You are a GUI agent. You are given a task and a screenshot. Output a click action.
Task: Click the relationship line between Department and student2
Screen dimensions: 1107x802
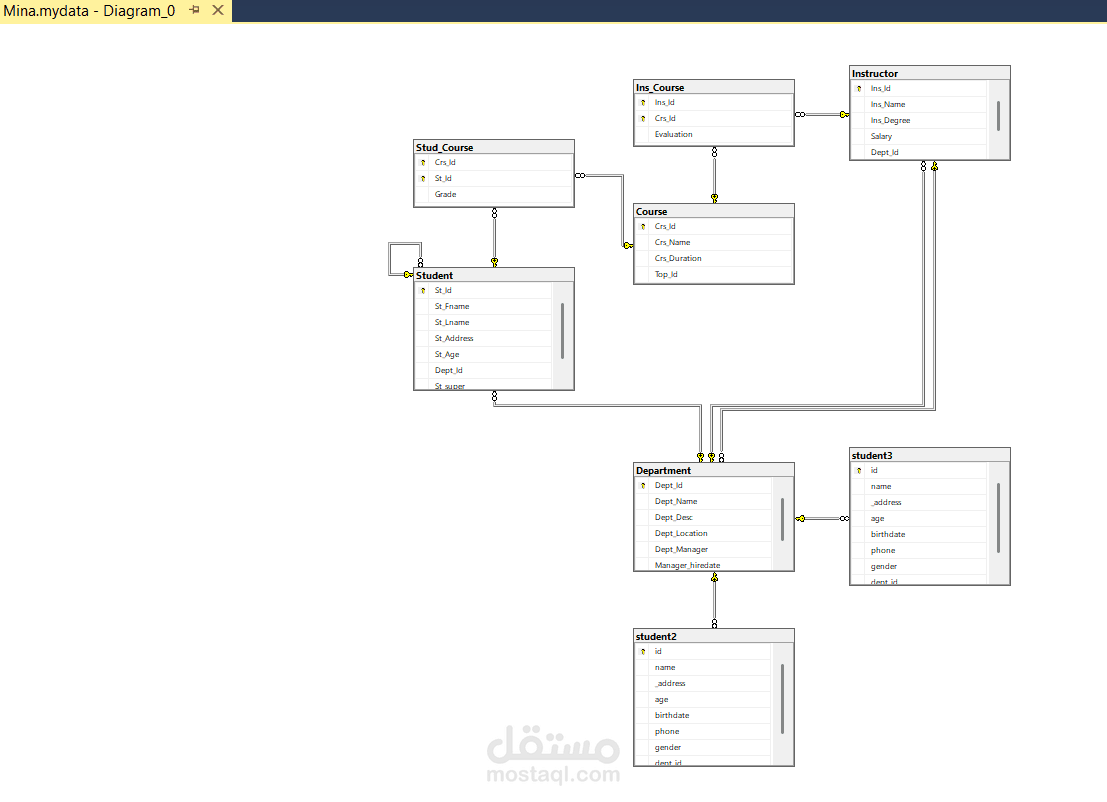[x=713, y=600]
